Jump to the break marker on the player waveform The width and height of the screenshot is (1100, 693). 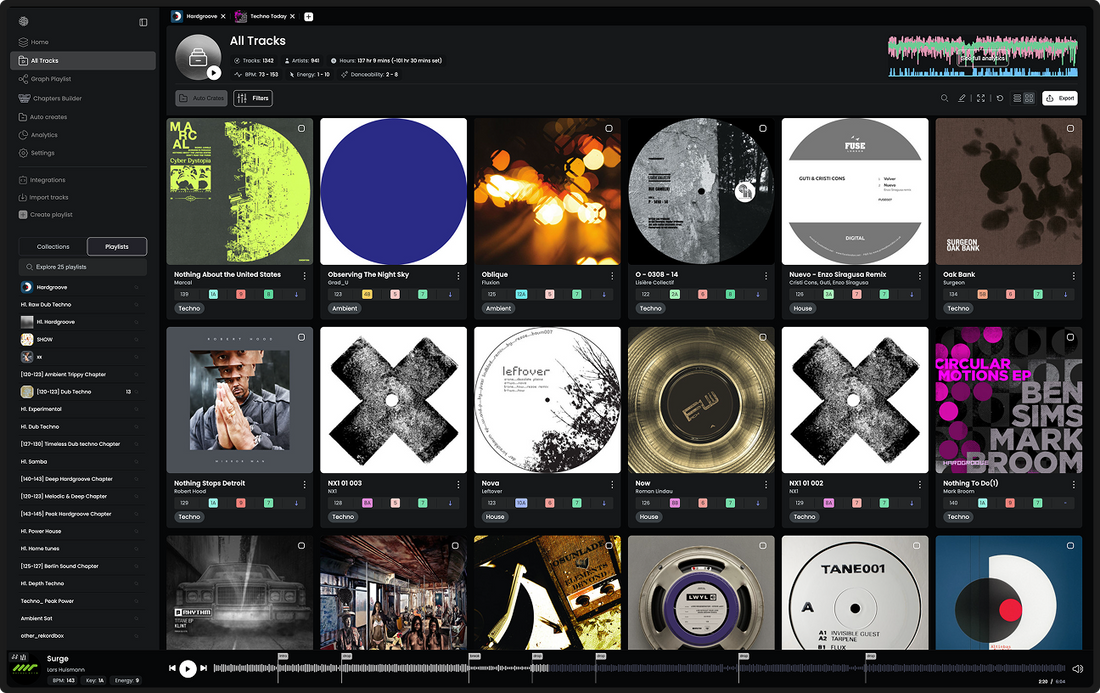[x=474, y=657]
